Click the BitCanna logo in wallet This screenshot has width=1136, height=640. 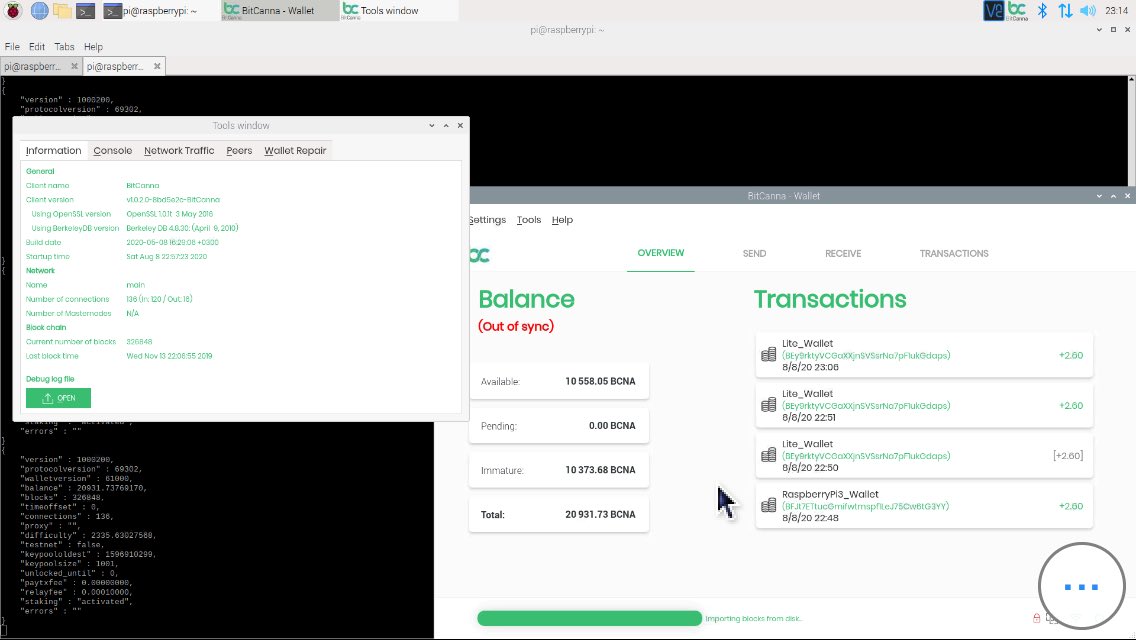coord(480,255)
